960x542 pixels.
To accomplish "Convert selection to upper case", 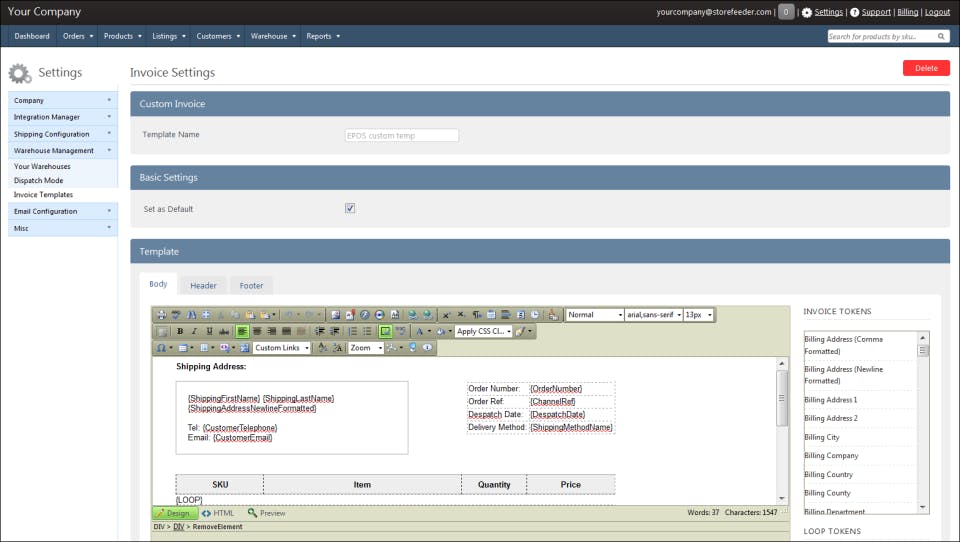I will pyautogui.click(x=337, y=347).
